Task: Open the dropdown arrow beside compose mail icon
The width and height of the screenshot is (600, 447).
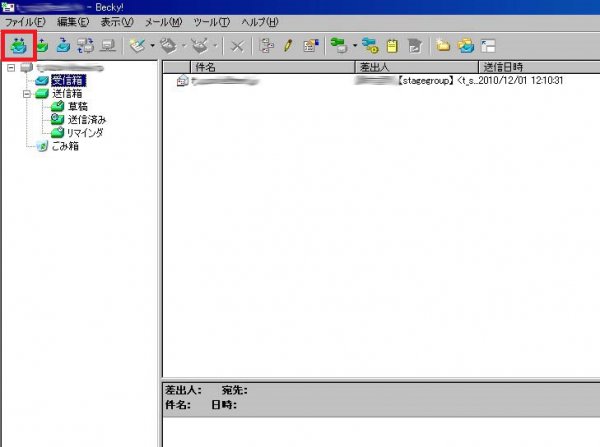Action: click(x=150, y=45)
